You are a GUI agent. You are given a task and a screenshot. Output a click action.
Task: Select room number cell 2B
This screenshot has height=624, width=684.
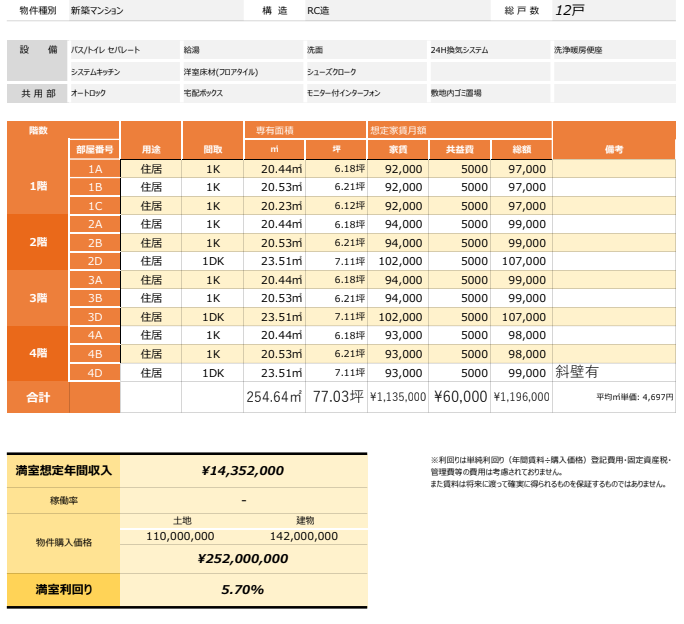95,243
